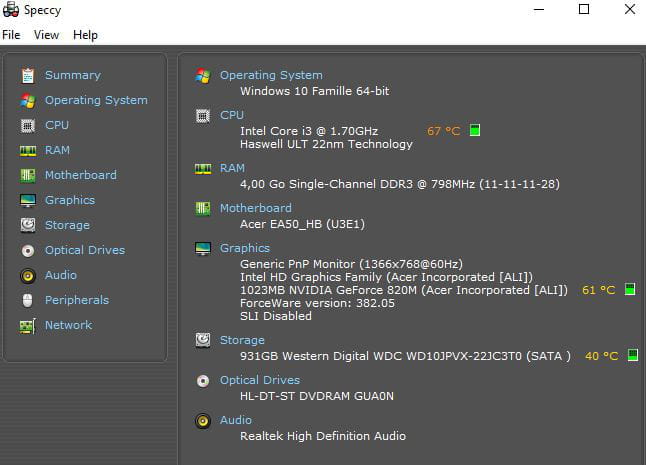Click the CPU chip icon in sidebar
The image size is (646, 465).
click(28, 126)
